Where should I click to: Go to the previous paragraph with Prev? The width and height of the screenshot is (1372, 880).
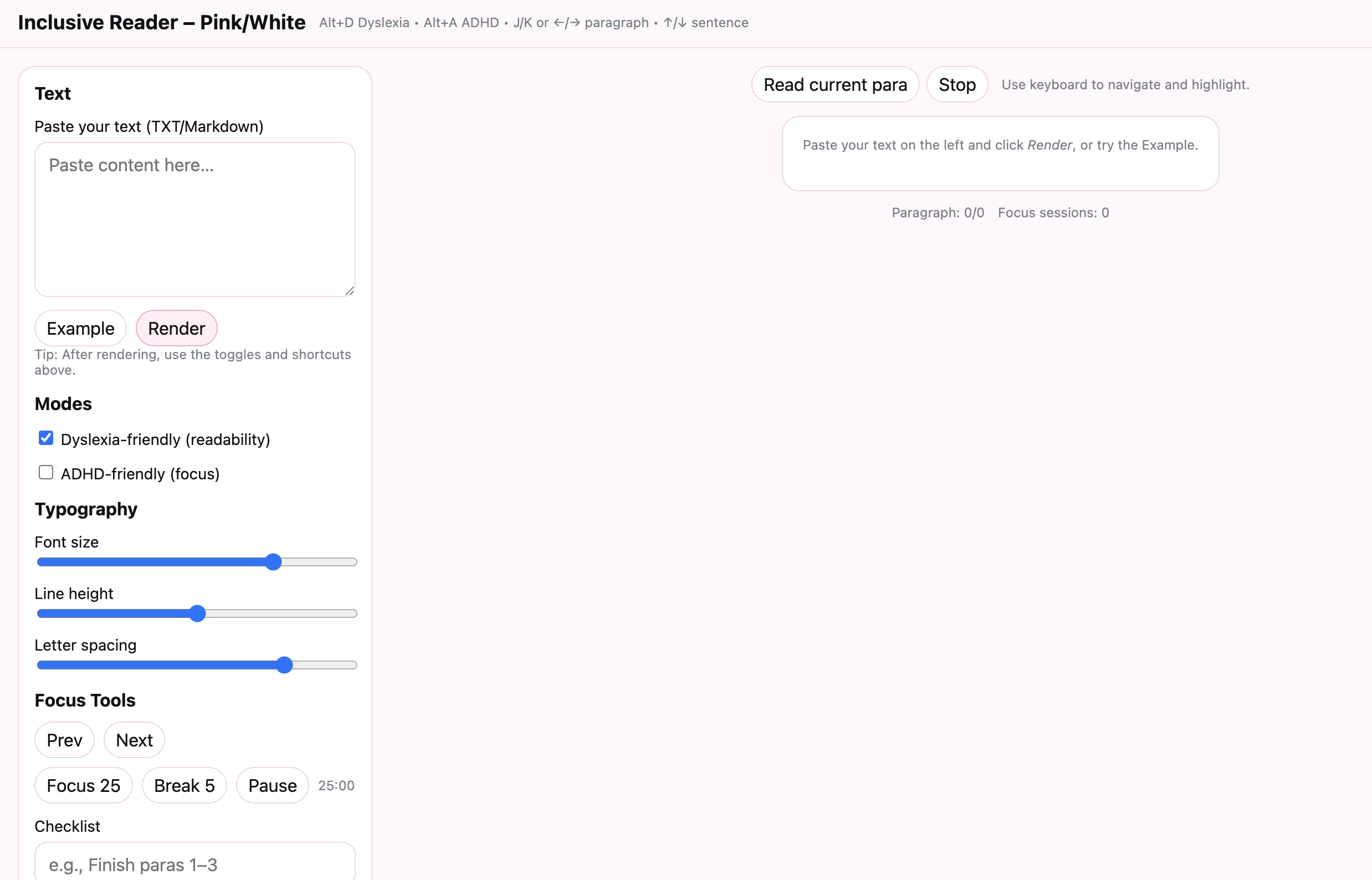tap(64, 740)
